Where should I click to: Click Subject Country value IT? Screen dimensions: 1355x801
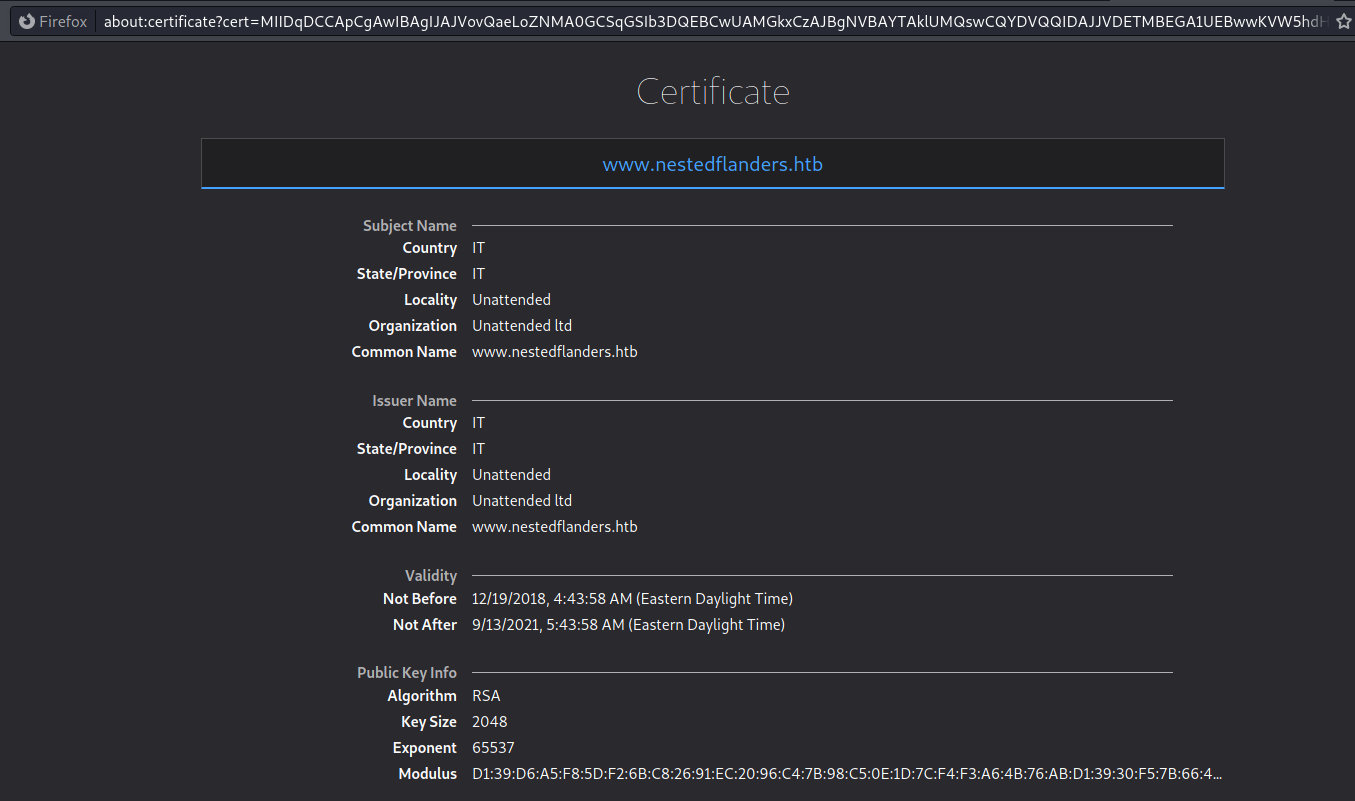tap(478, 248)
